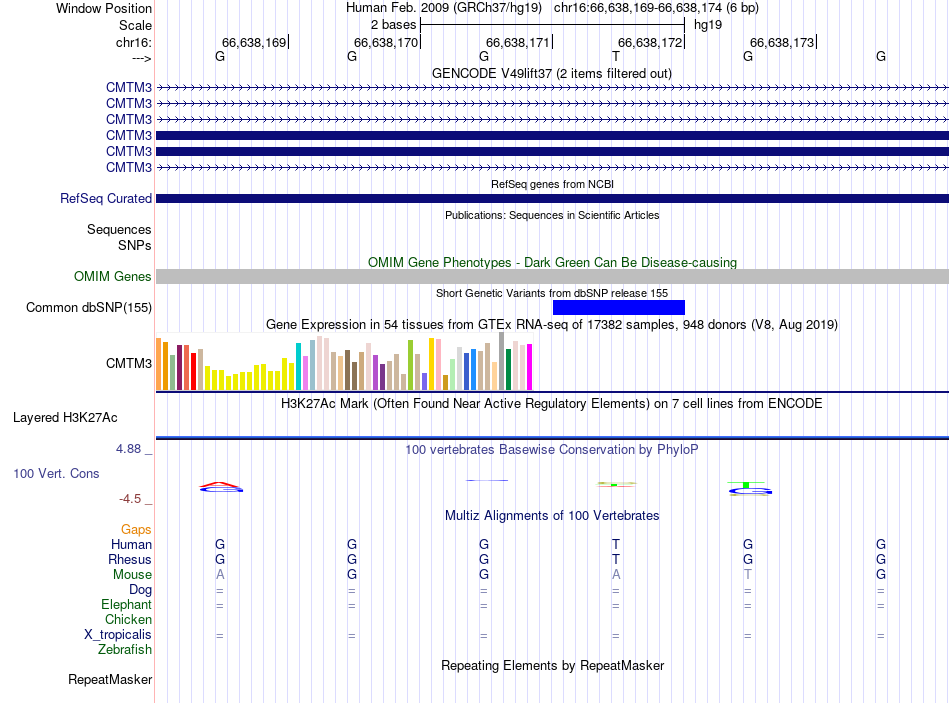The image size is (950, 703).
Task: Click the gray OMIM Genes bar
Action: point(552,276)
